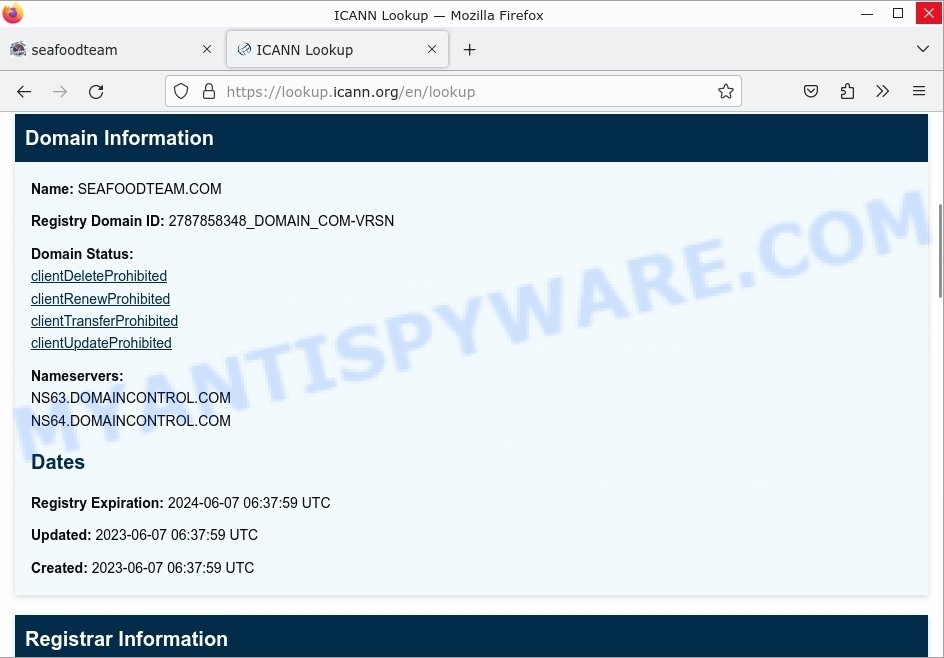Screen dimensions: 944x658
Task: Switch to the seafoodteam tab
Action: coord(111,49)
